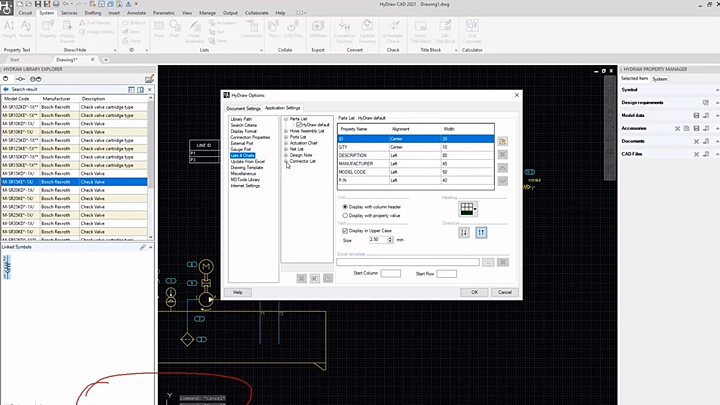Switch to Document Settings tab
The image size is (720, 405).
(243, 108)
